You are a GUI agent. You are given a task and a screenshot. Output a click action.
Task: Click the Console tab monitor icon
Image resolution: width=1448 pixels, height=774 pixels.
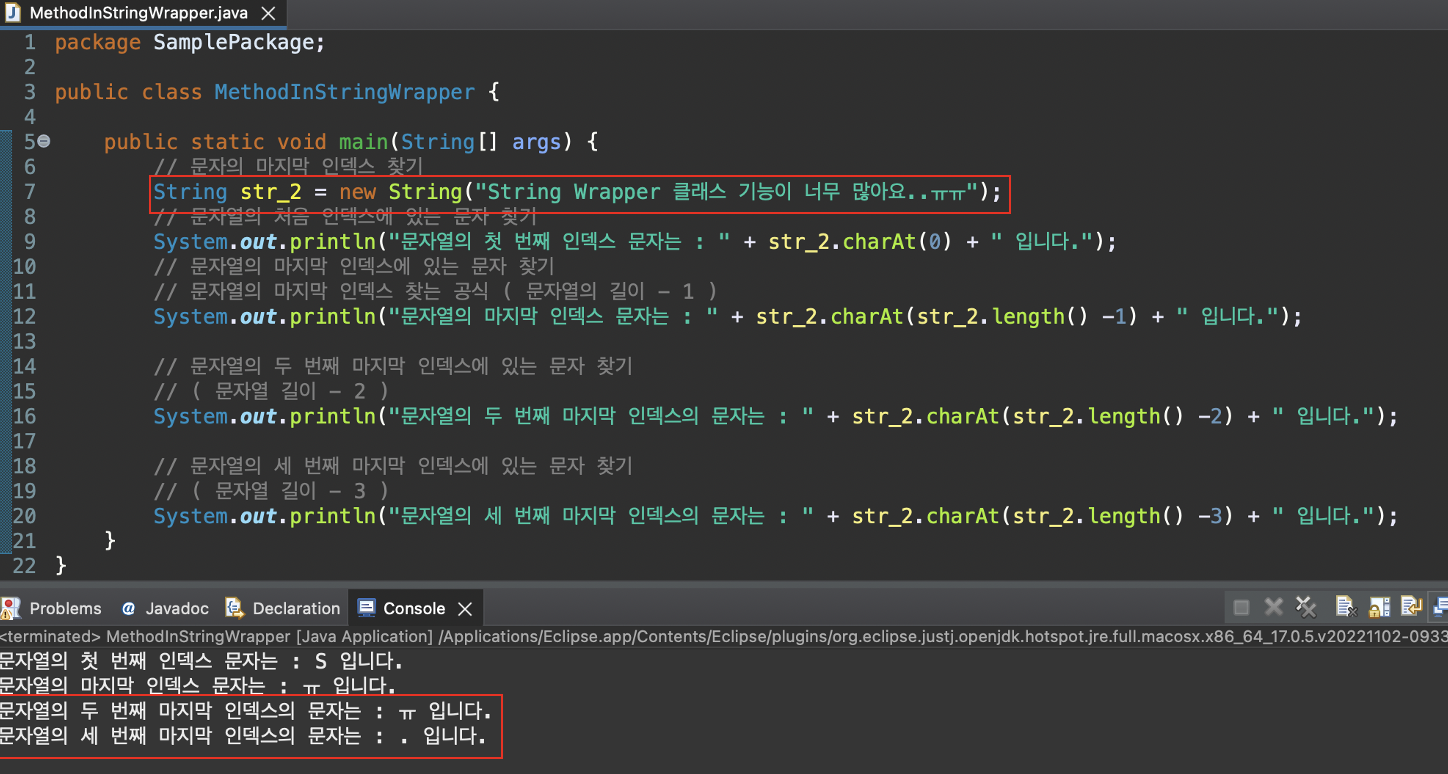(366, 608)
